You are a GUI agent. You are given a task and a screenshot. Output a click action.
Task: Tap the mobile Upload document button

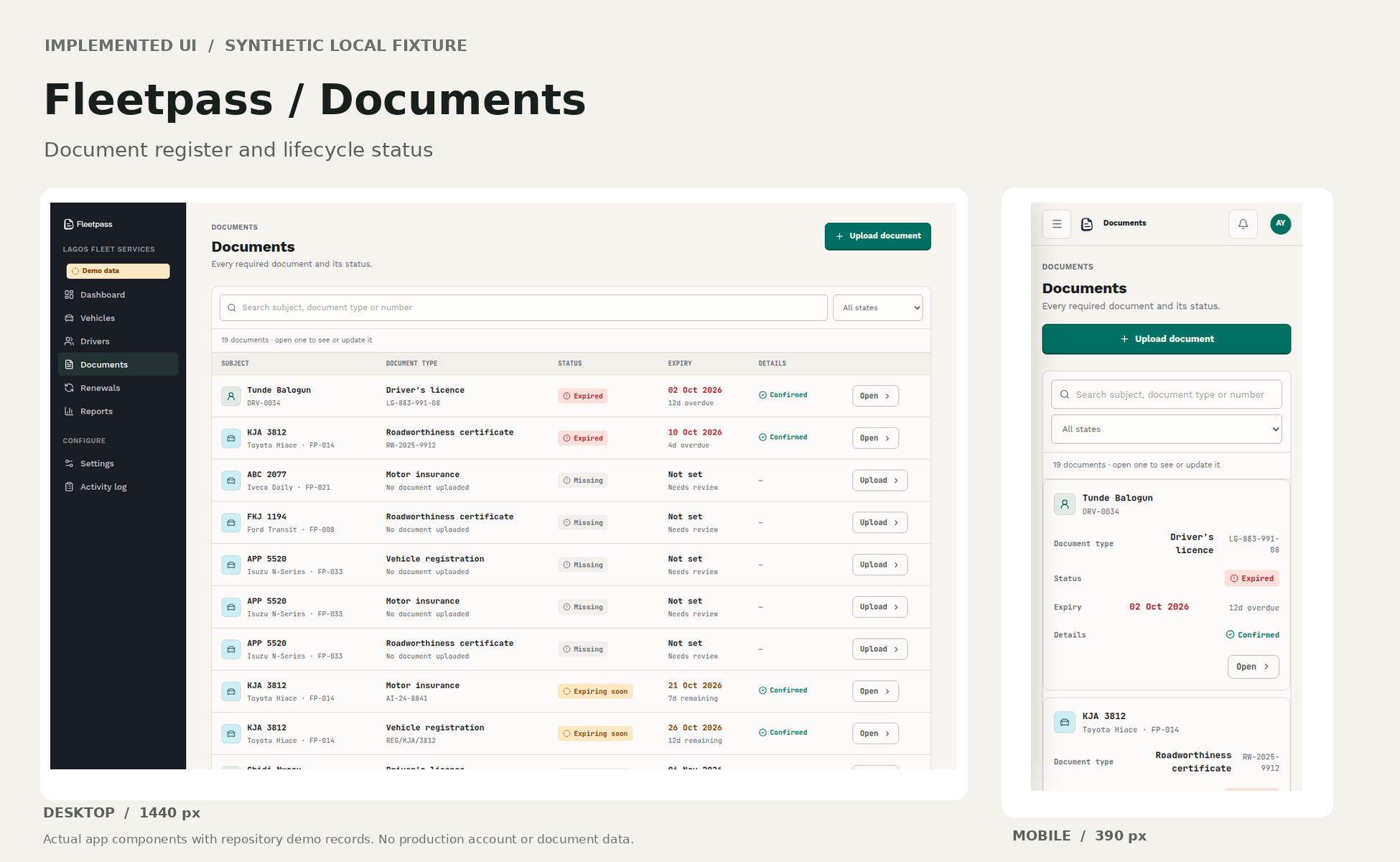tap(1166, 339)
